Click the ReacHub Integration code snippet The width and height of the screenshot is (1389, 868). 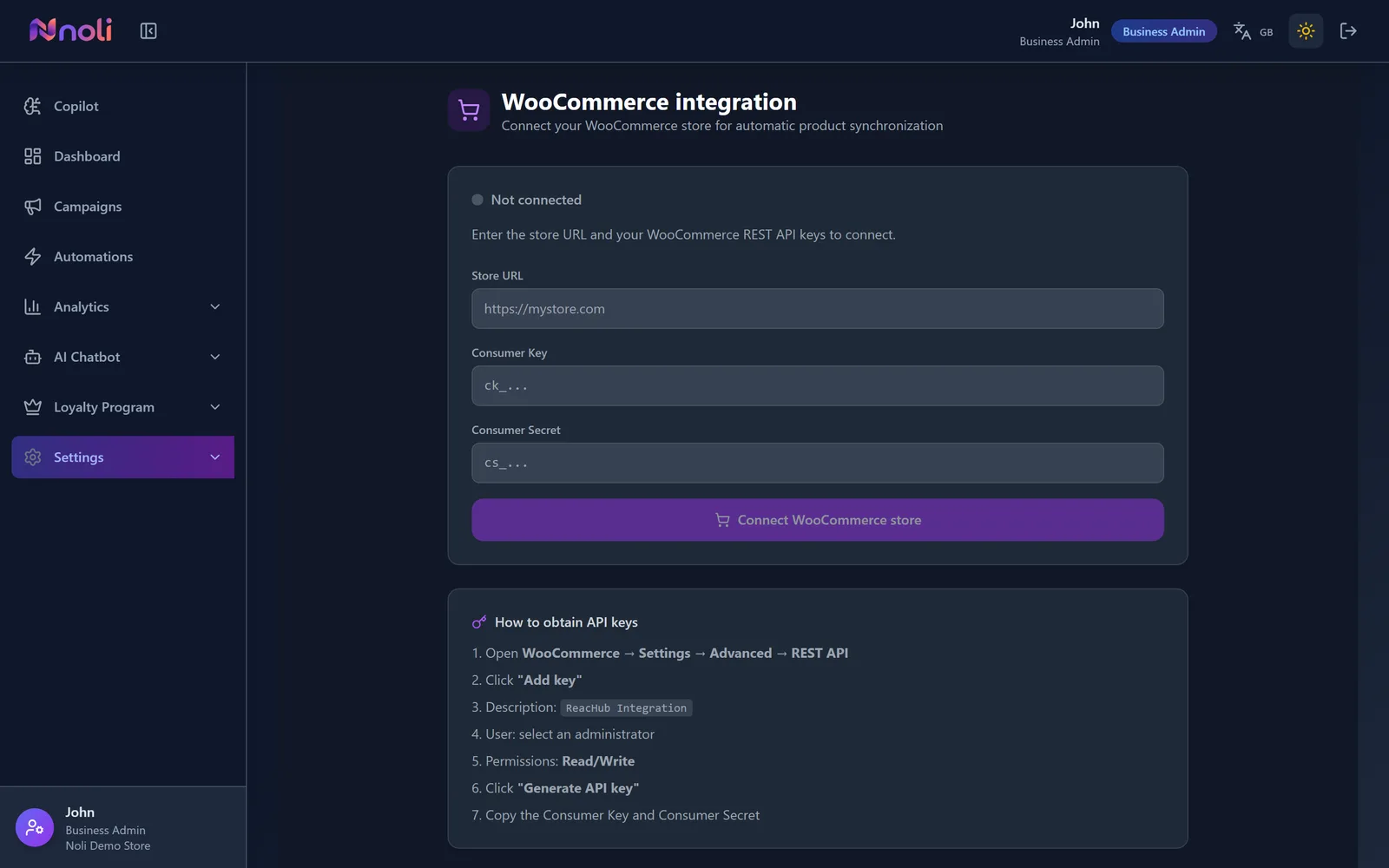click(x=626, y=708)
